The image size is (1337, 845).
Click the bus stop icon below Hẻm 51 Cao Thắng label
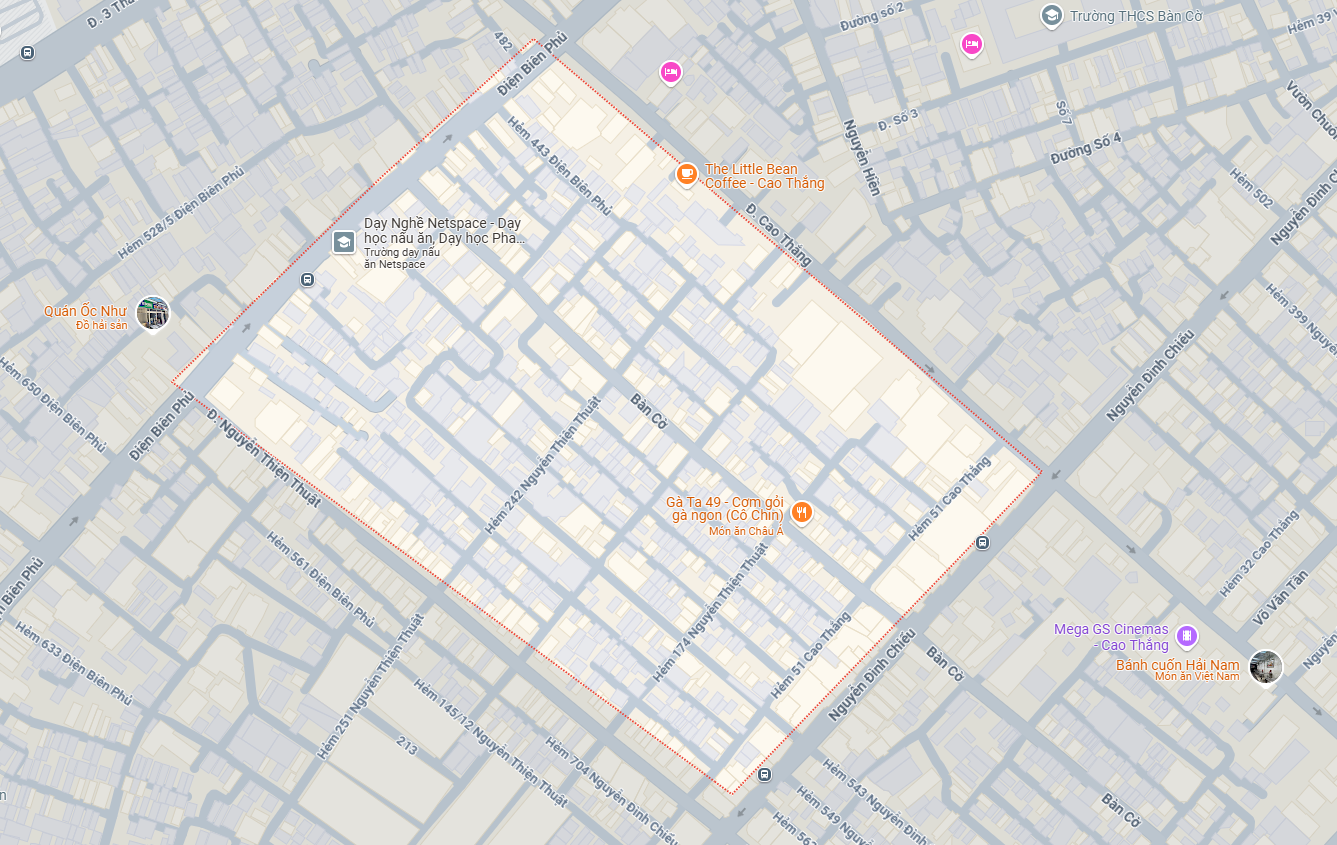click(x=983, y=543)
